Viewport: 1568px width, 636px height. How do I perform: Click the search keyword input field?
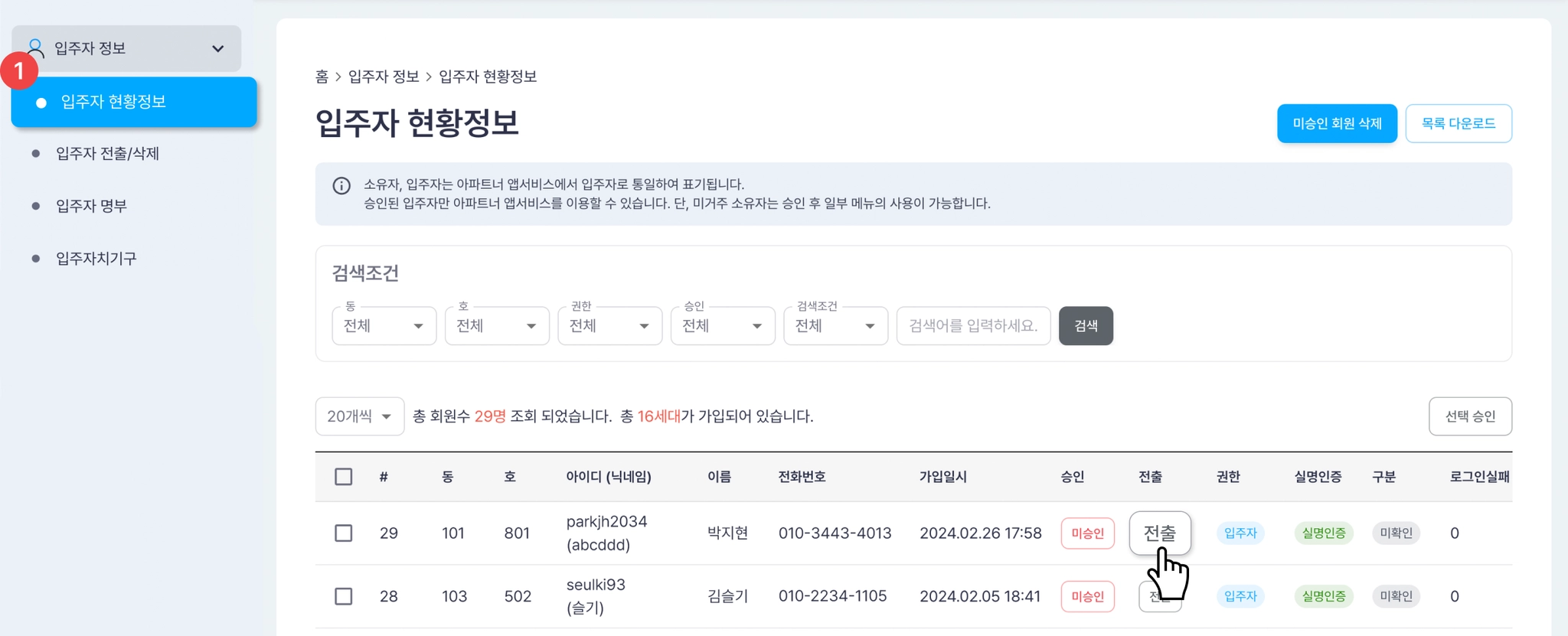point(973,326)
